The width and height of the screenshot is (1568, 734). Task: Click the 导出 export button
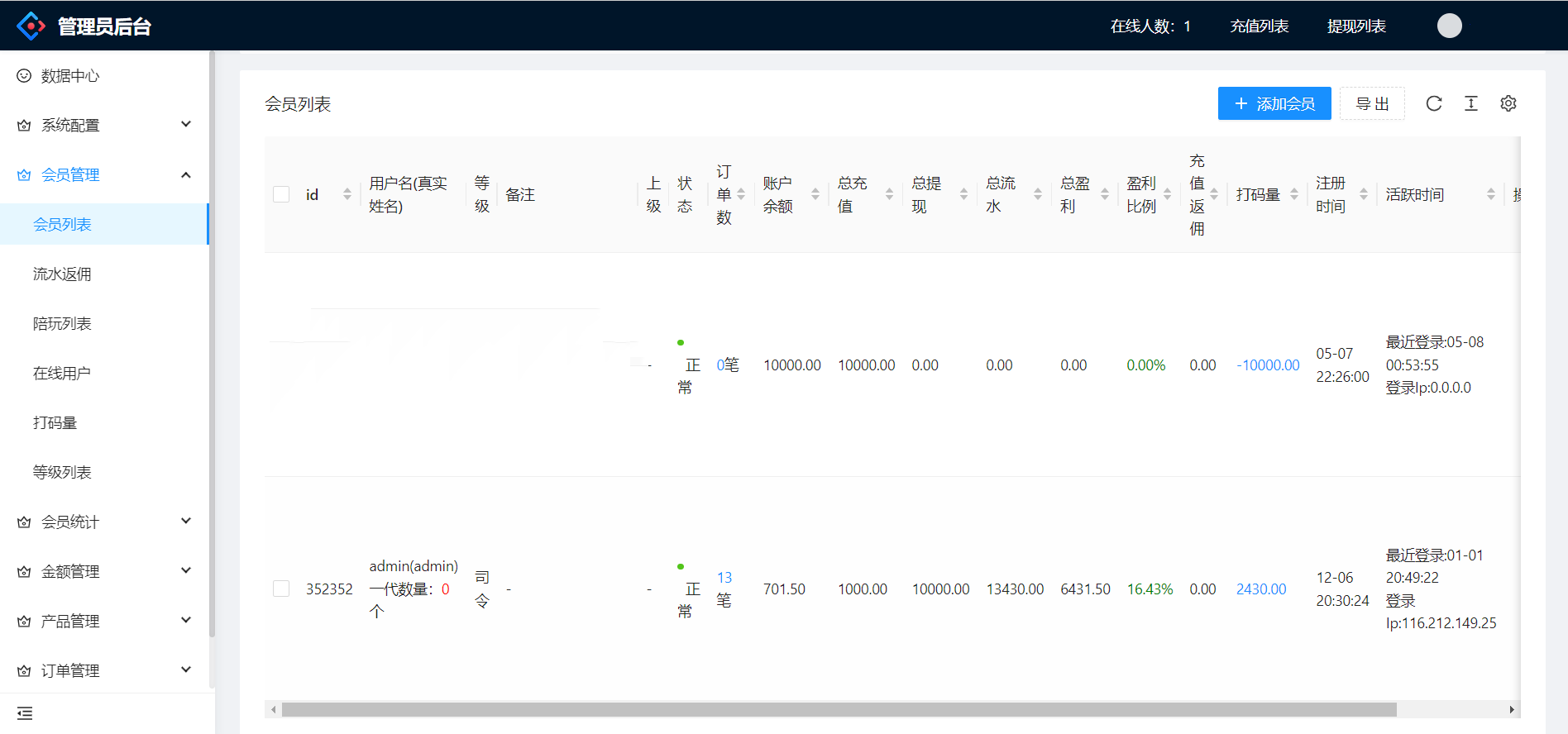tap(1372, 103)
